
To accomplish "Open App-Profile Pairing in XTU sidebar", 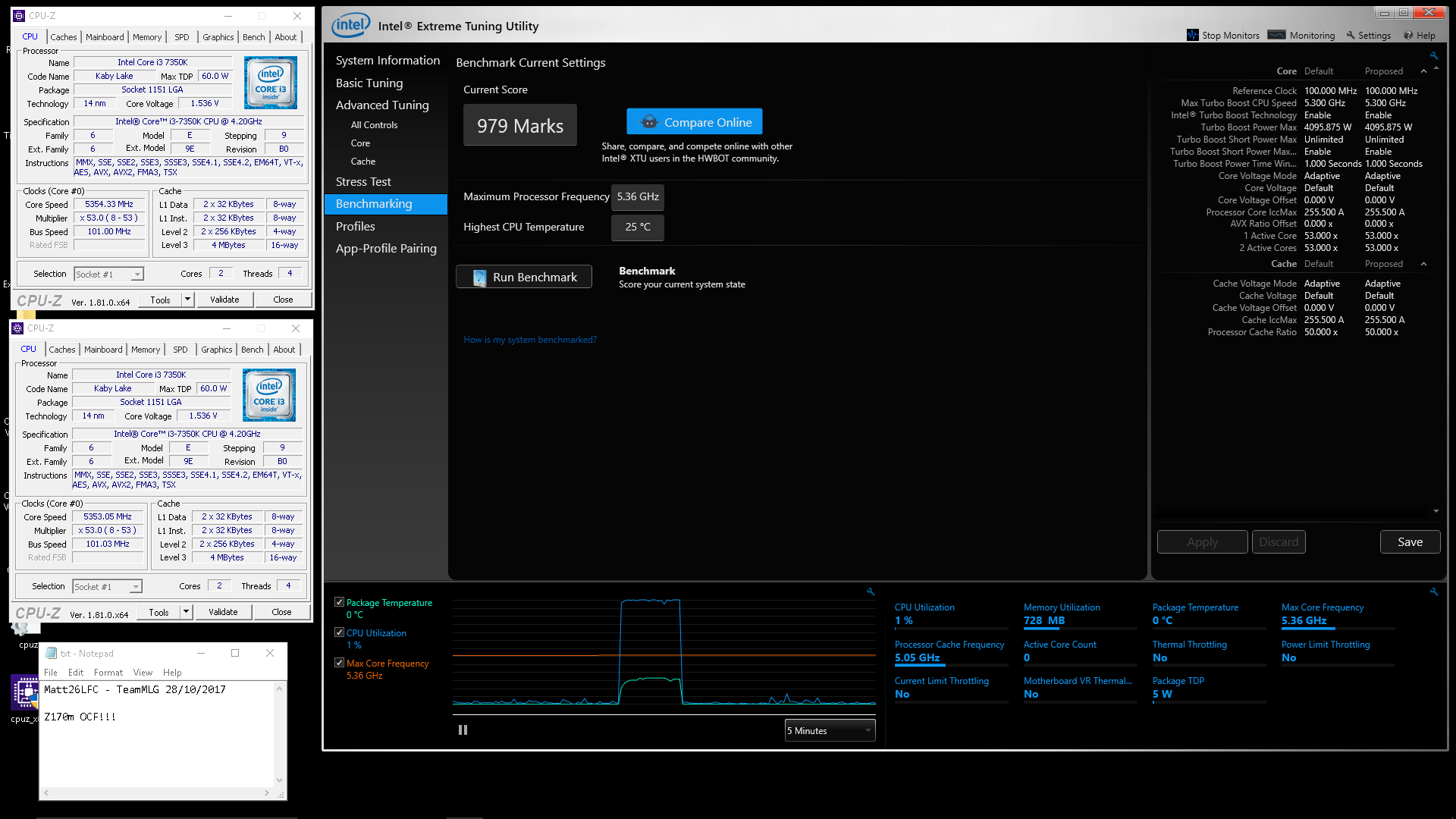I will 386,249.
